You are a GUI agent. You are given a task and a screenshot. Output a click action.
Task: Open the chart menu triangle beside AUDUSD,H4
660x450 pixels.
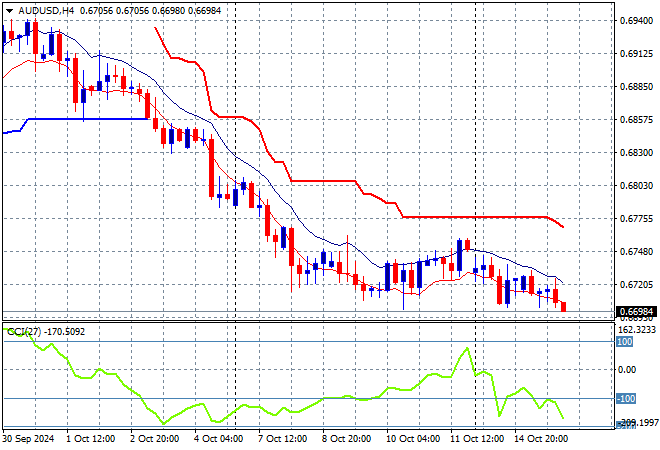pyautogui.click(x=9, y=11)
